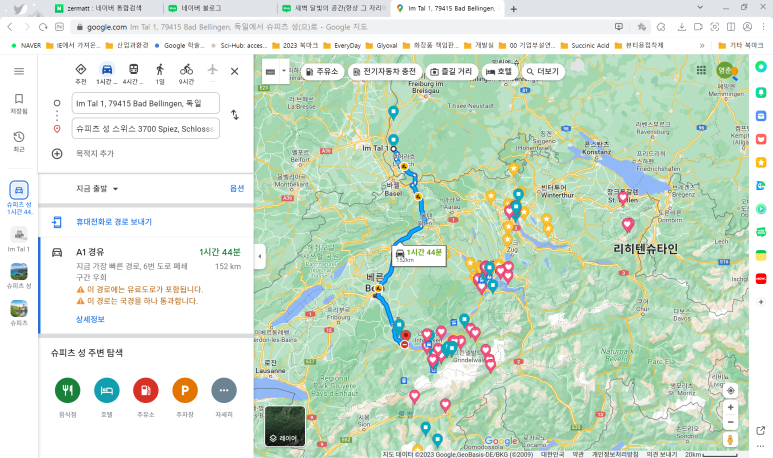This screenshot has width=773, height=458.
Task: Open the 레이어 map layers thumbnail
Action: (285, 426)
